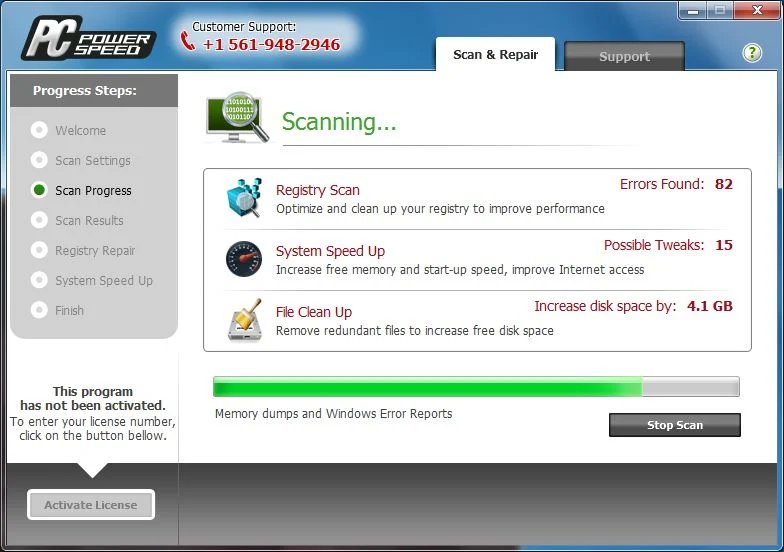The height and width of the screenshot is (552, 784).
Task: Click the scanning monitor magnifier icon
Action: pyautogui.click(x=237, y=118)
